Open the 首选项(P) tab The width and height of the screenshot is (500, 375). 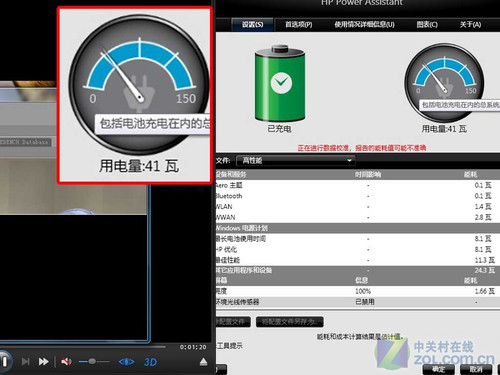(299, 24)
